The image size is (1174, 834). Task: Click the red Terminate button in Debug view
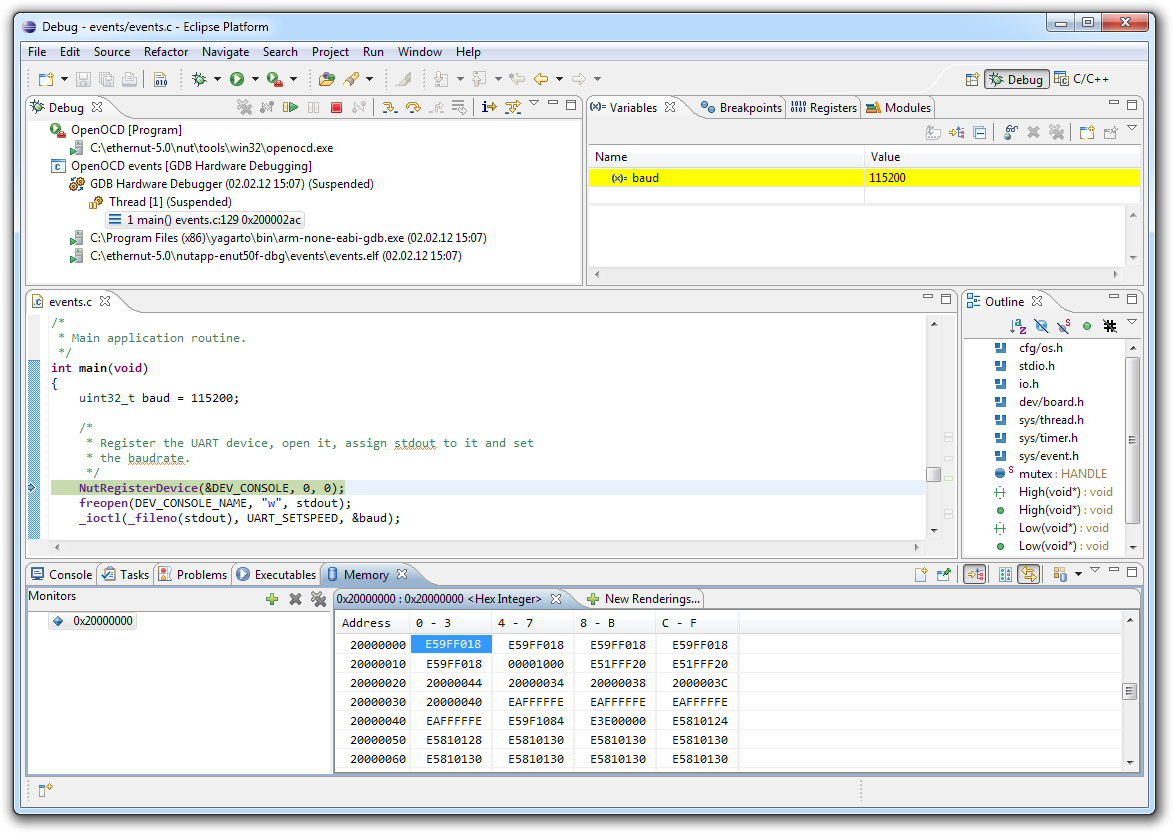click(336, 108)
